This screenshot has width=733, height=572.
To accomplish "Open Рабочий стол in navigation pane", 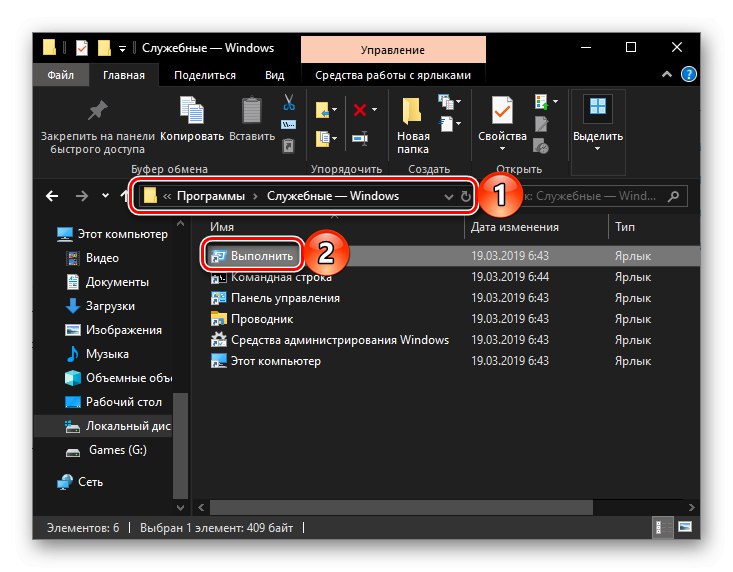I will coord(114,402).
